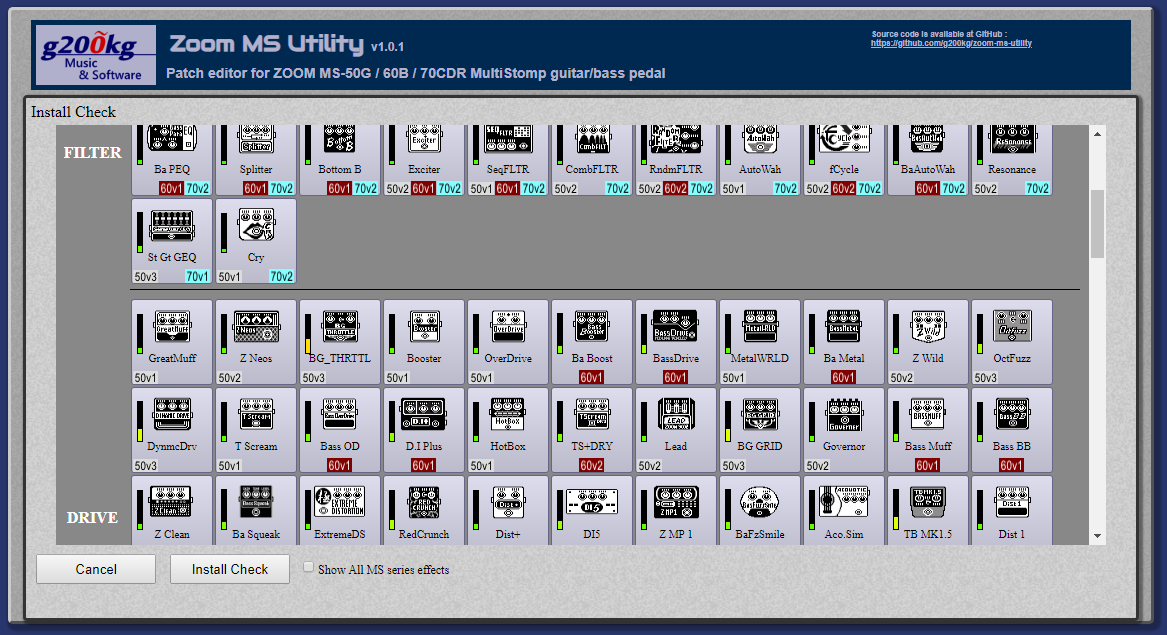Click the effect list scroll up arrow
This screenshot has width=1167, height=635.
[1097, 134]
